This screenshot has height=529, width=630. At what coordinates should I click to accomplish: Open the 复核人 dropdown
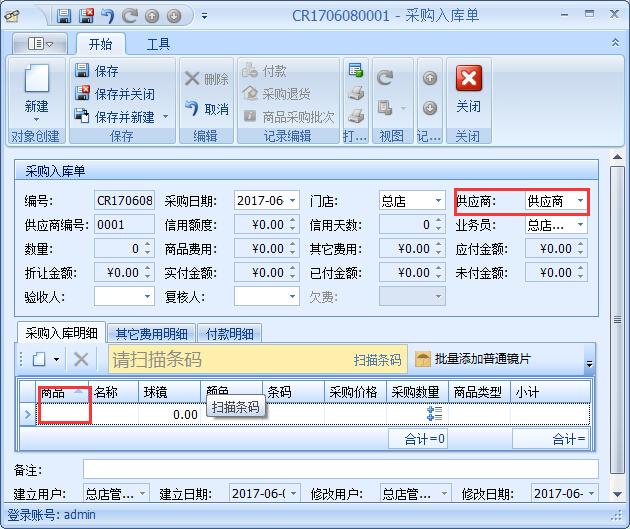(292, 296)
